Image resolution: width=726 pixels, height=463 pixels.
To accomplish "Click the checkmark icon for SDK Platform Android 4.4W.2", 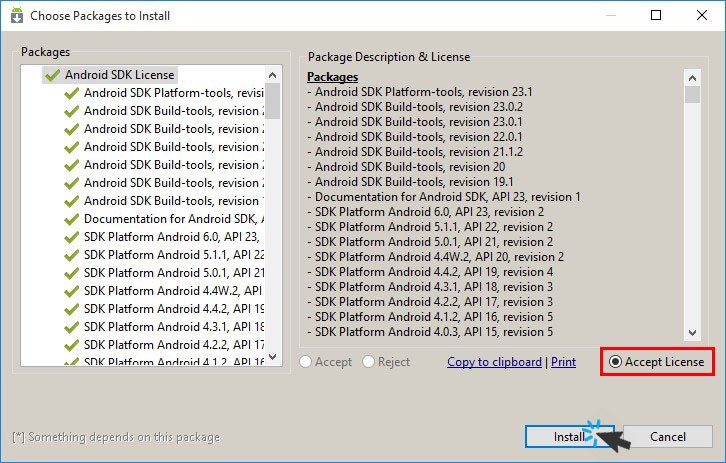I will point(71,291).
